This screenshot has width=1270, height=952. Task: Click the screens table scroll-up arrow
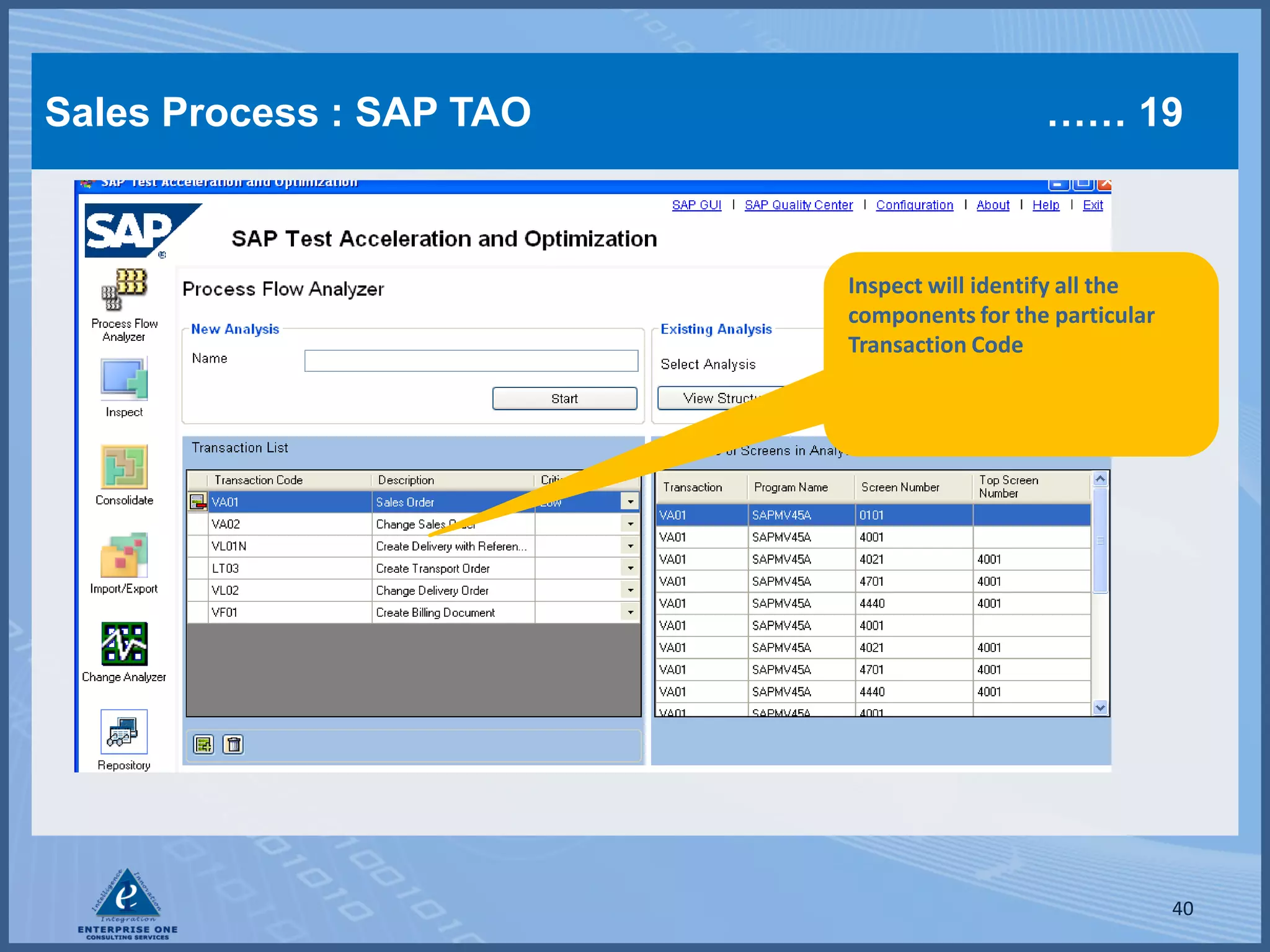coord(1100,479)
